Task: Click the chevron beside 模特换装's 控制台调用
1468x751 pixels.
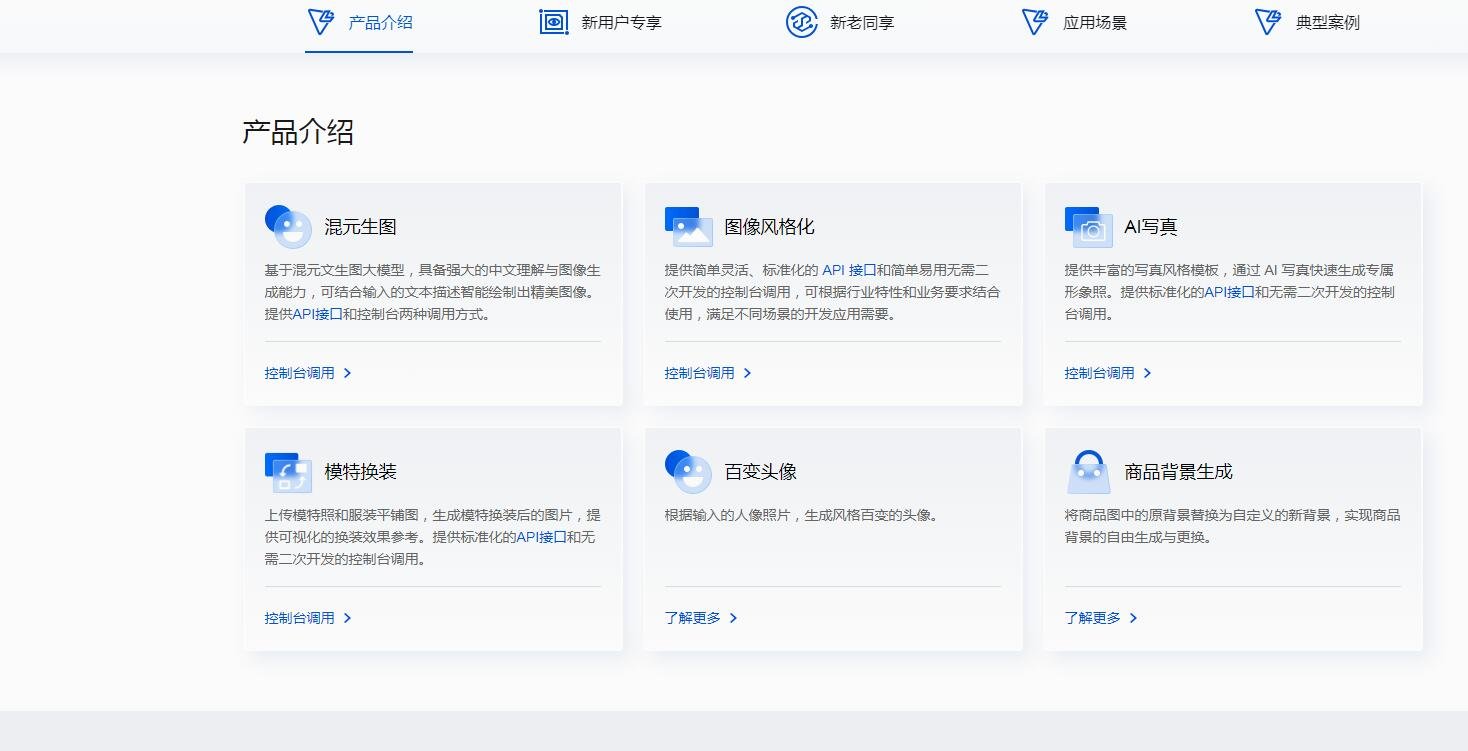Action: pos(349,617)
